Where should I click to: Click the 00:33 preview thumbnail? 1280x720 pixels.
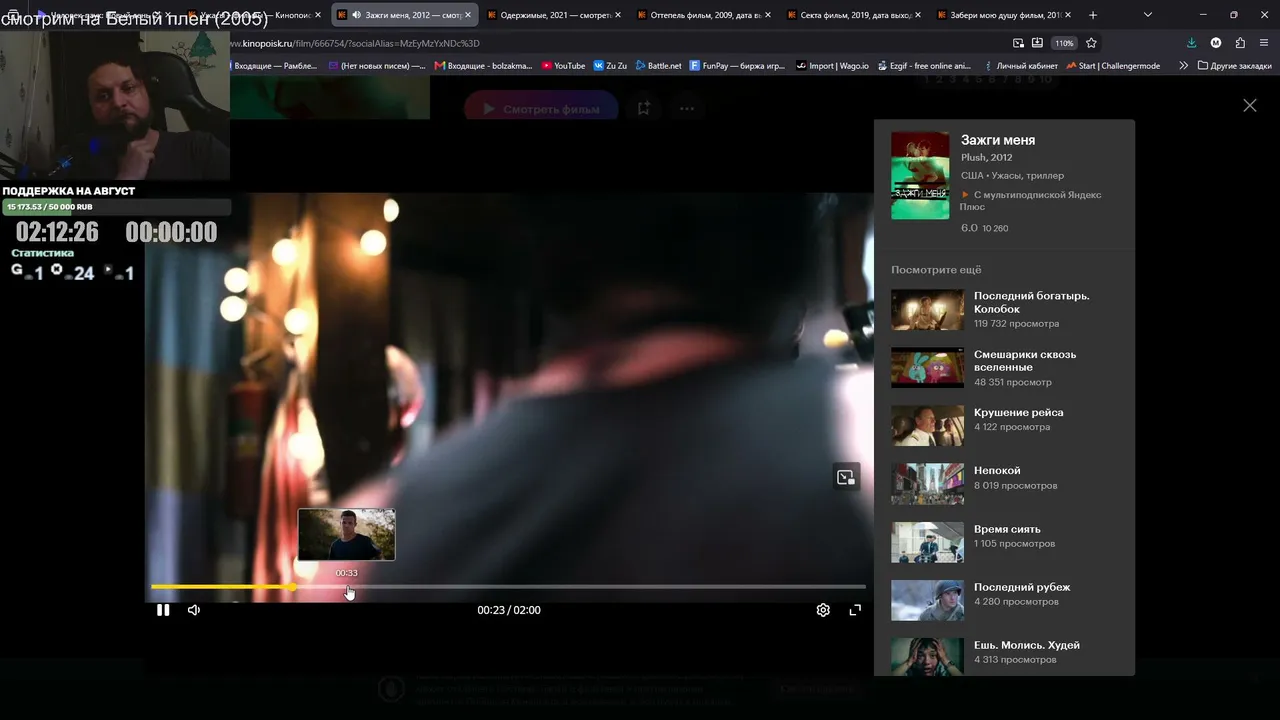346,535
